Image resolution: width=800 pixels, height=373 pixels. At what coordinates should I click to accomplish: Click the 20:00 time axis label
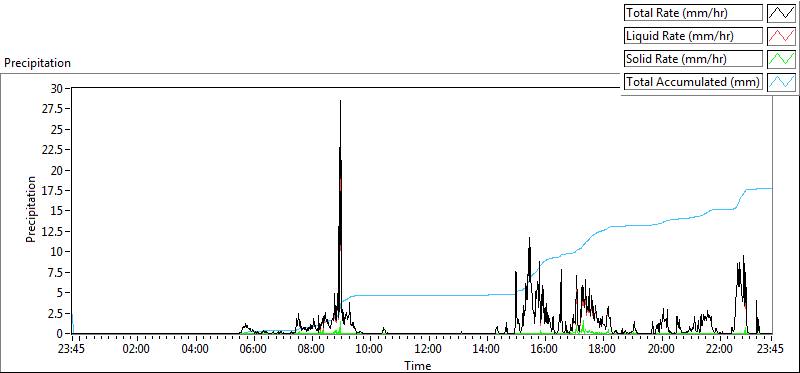point(662,350)
